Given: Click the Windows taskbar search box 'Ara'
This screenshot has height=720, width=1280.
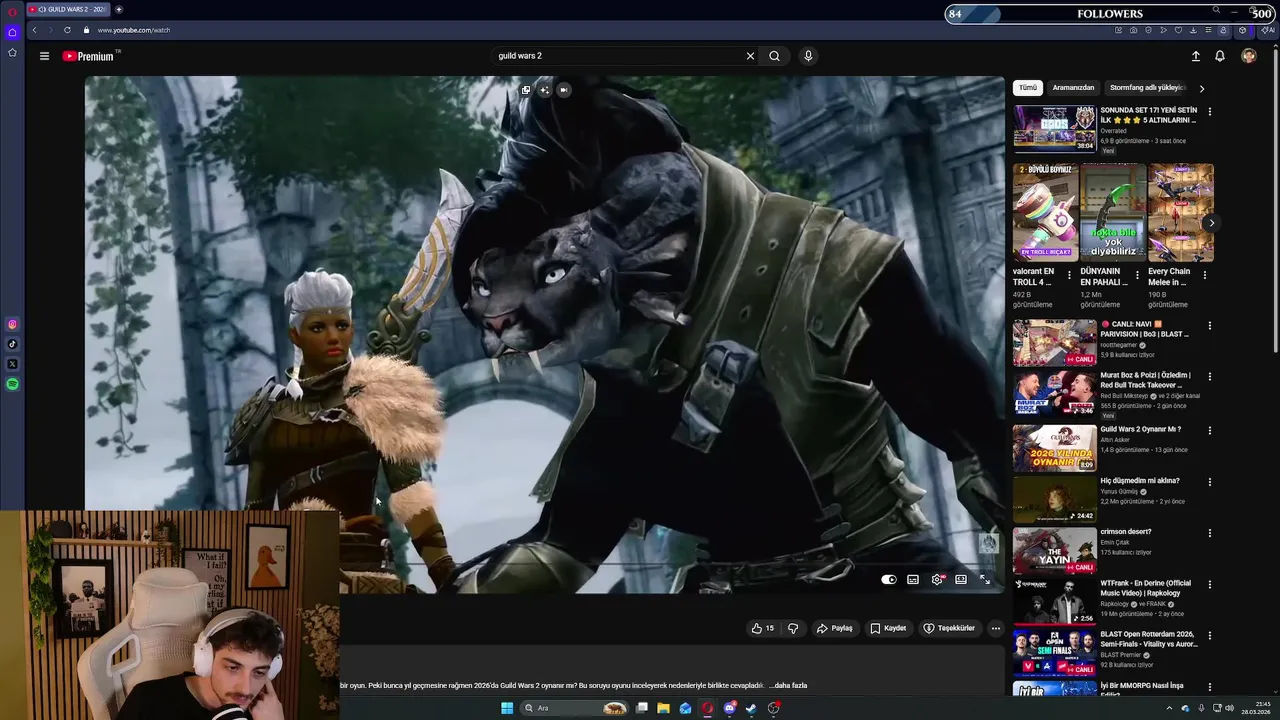Looking at the screenshot, I should click(x=574, y=708).
